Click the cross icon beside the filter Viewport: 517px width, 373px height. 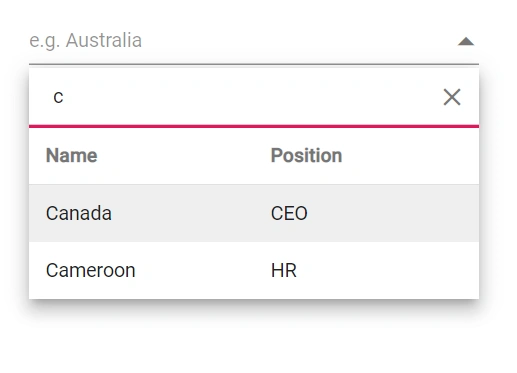tap(452, 97)
